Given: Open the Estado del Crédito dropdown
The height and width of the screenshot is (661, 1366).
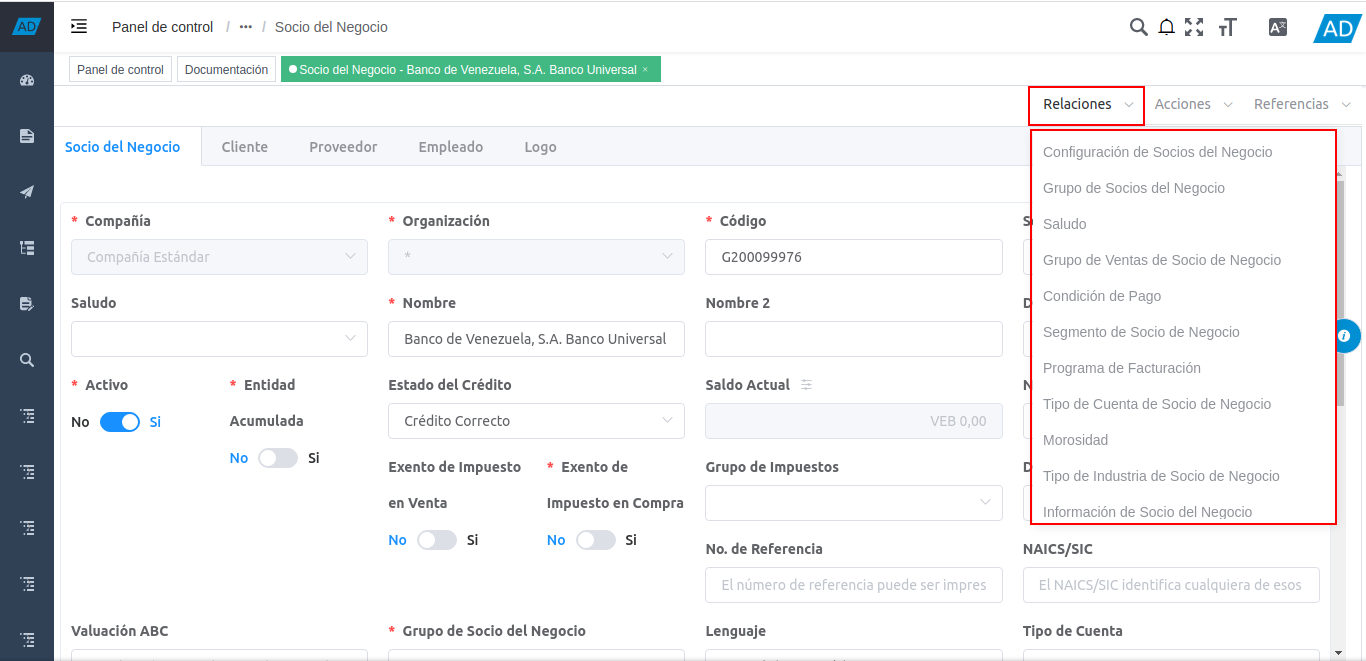Looking at the screenshot, I should pos(536,421).
